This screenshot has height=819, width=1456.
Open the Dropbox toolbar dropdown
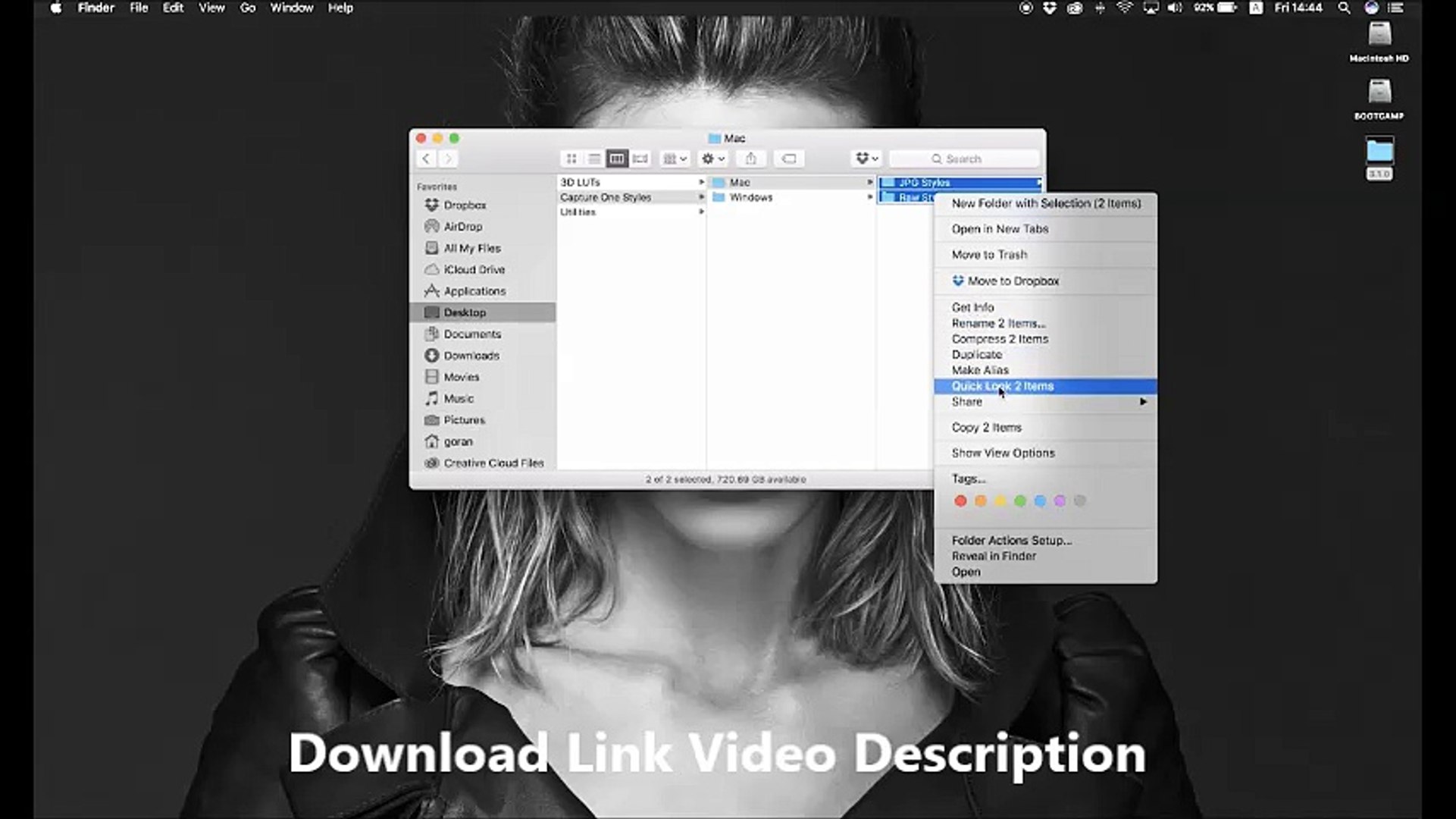(866, 158)
